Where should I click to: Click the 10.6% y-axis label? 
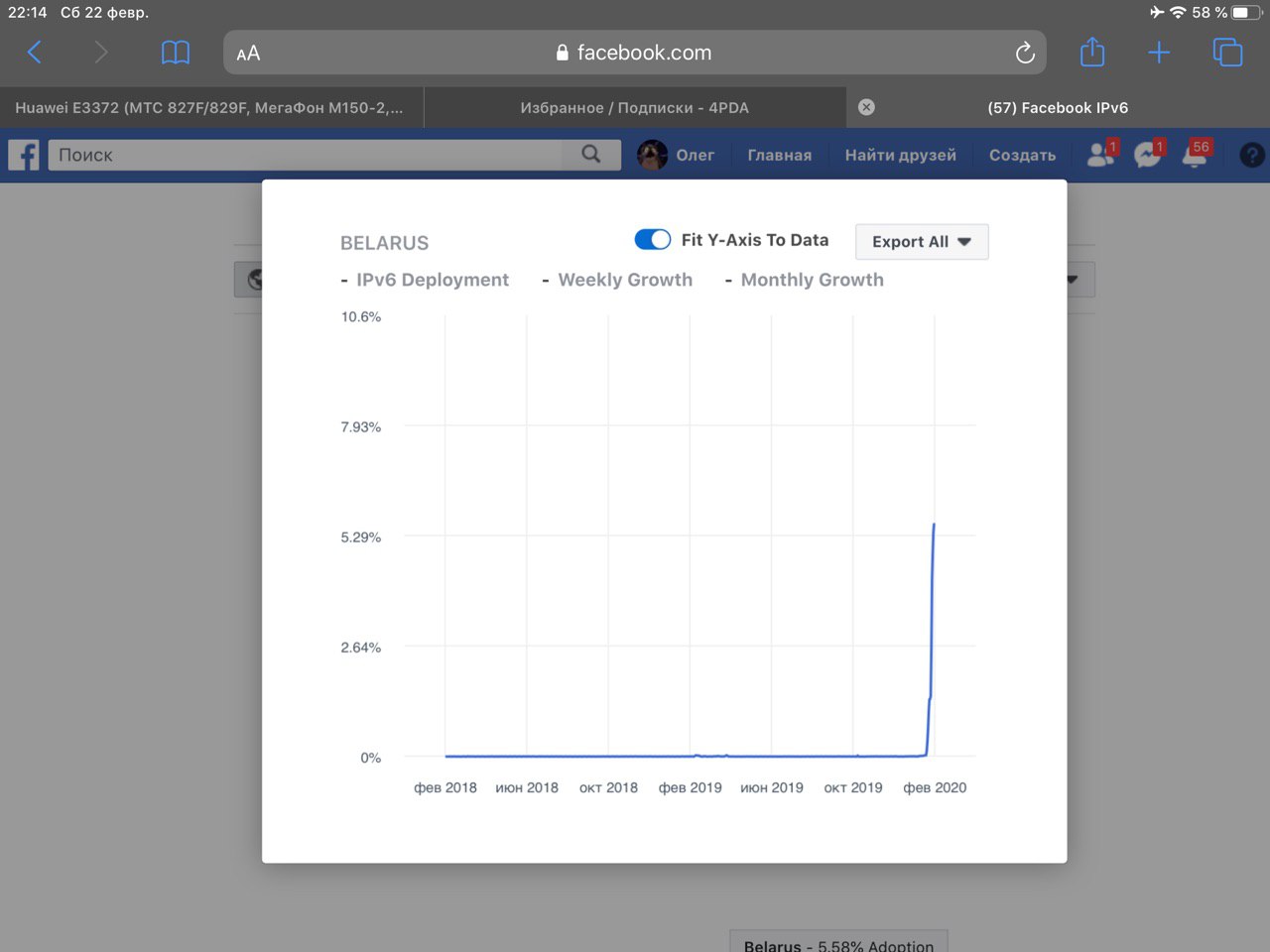pos(361,316)
